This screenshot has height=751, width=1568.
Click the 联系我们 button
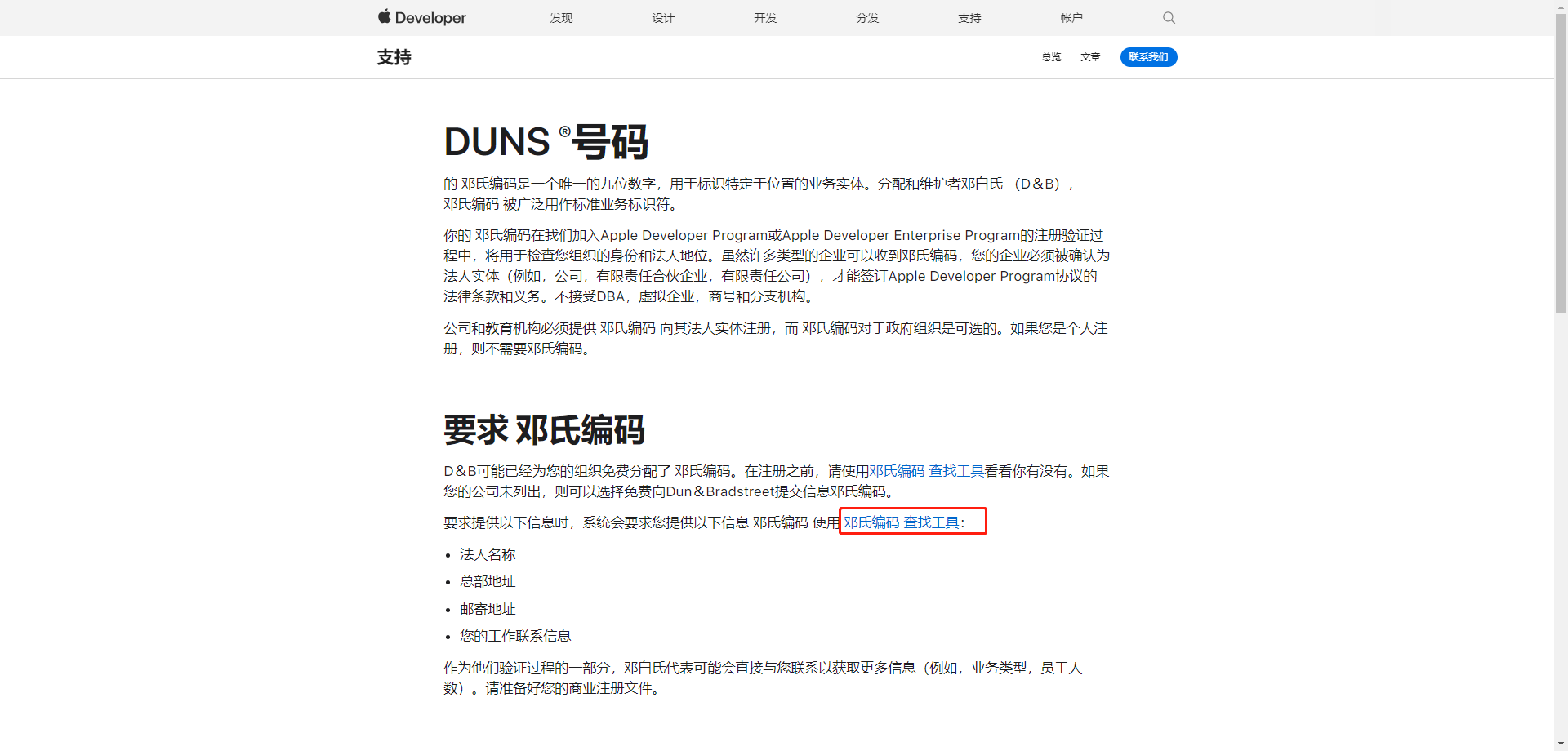pyautogui.click(x=1148, y=57)
